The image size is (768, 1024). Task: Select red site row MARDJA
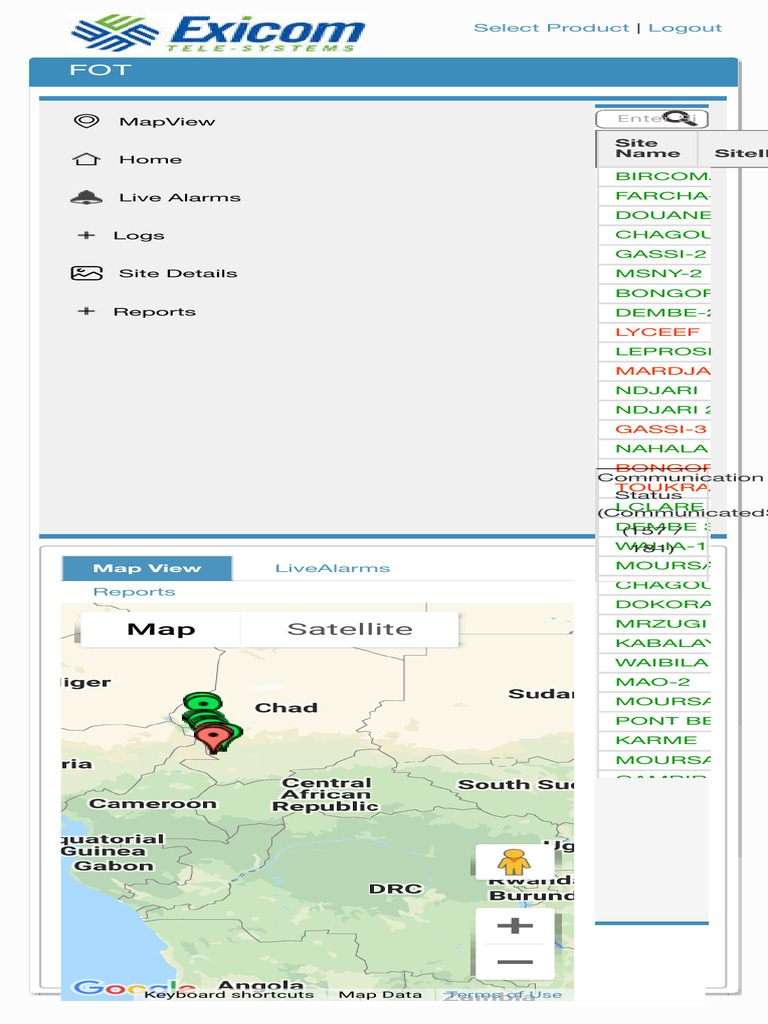pyautogui.click(x=654, y=371)
